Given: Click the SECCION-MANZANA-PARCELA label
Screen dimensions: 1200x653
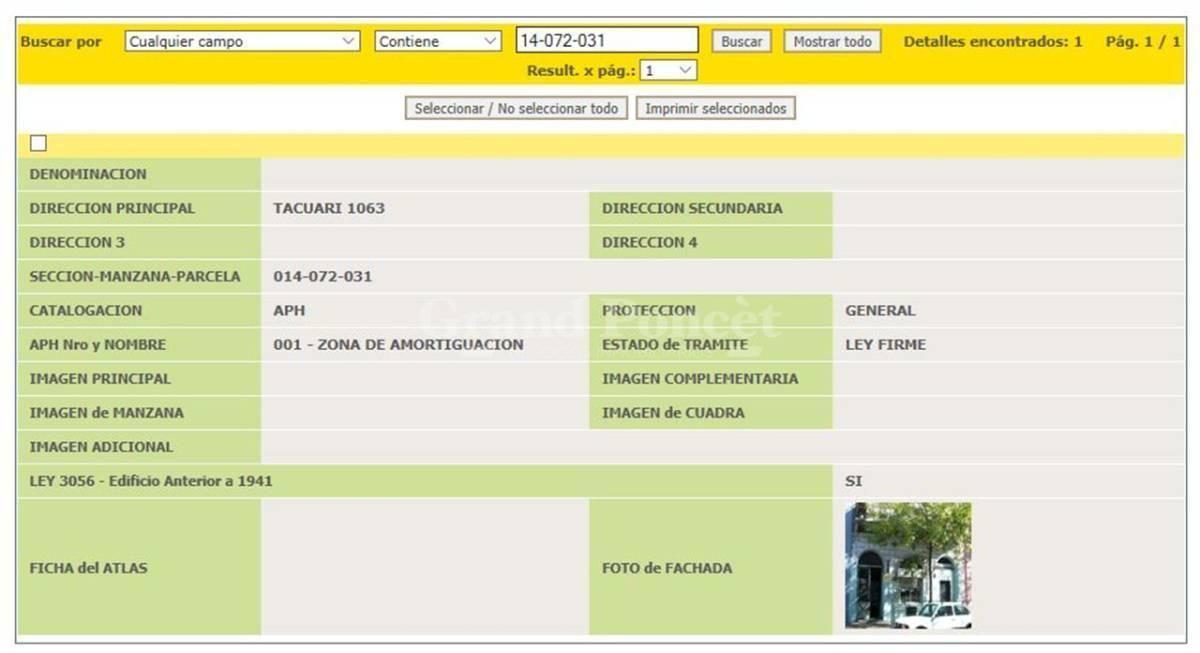Looking at the screenshot, I should [x=135, y=277].
